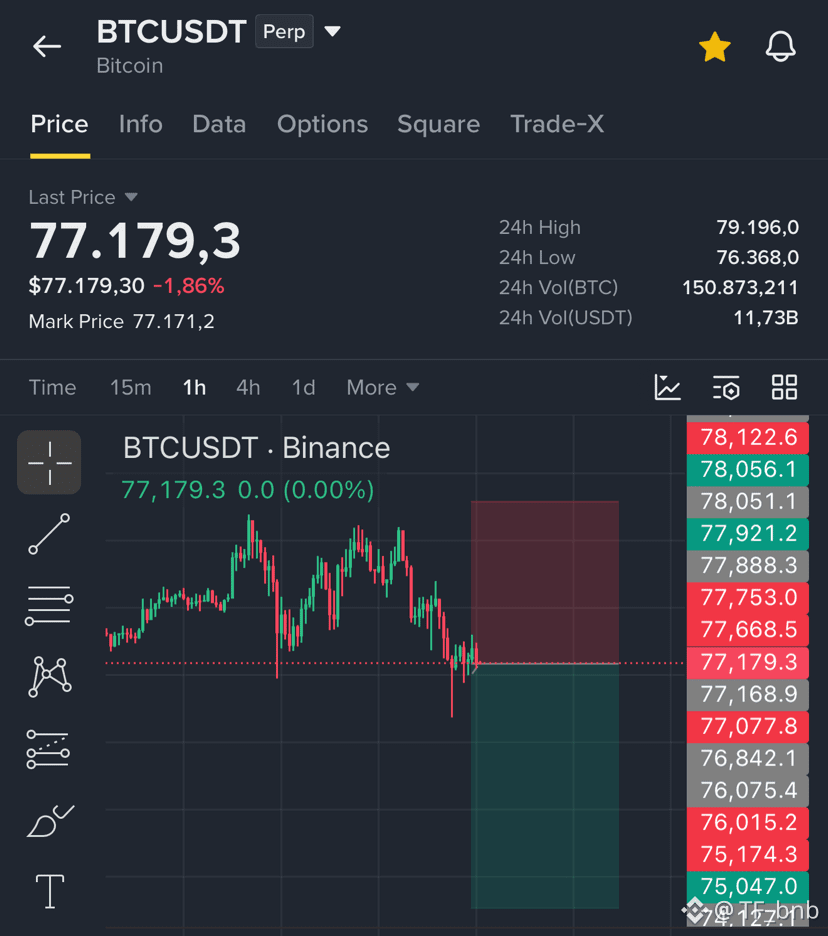Open the chart indicators icon
828x936 pixels.
click(x=667, y=387)
